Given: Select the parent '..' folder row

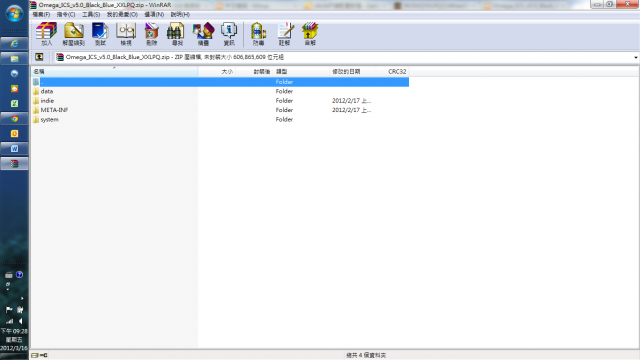Looking at the screenshot, I should pyautogui.click(x=220, y=82).
